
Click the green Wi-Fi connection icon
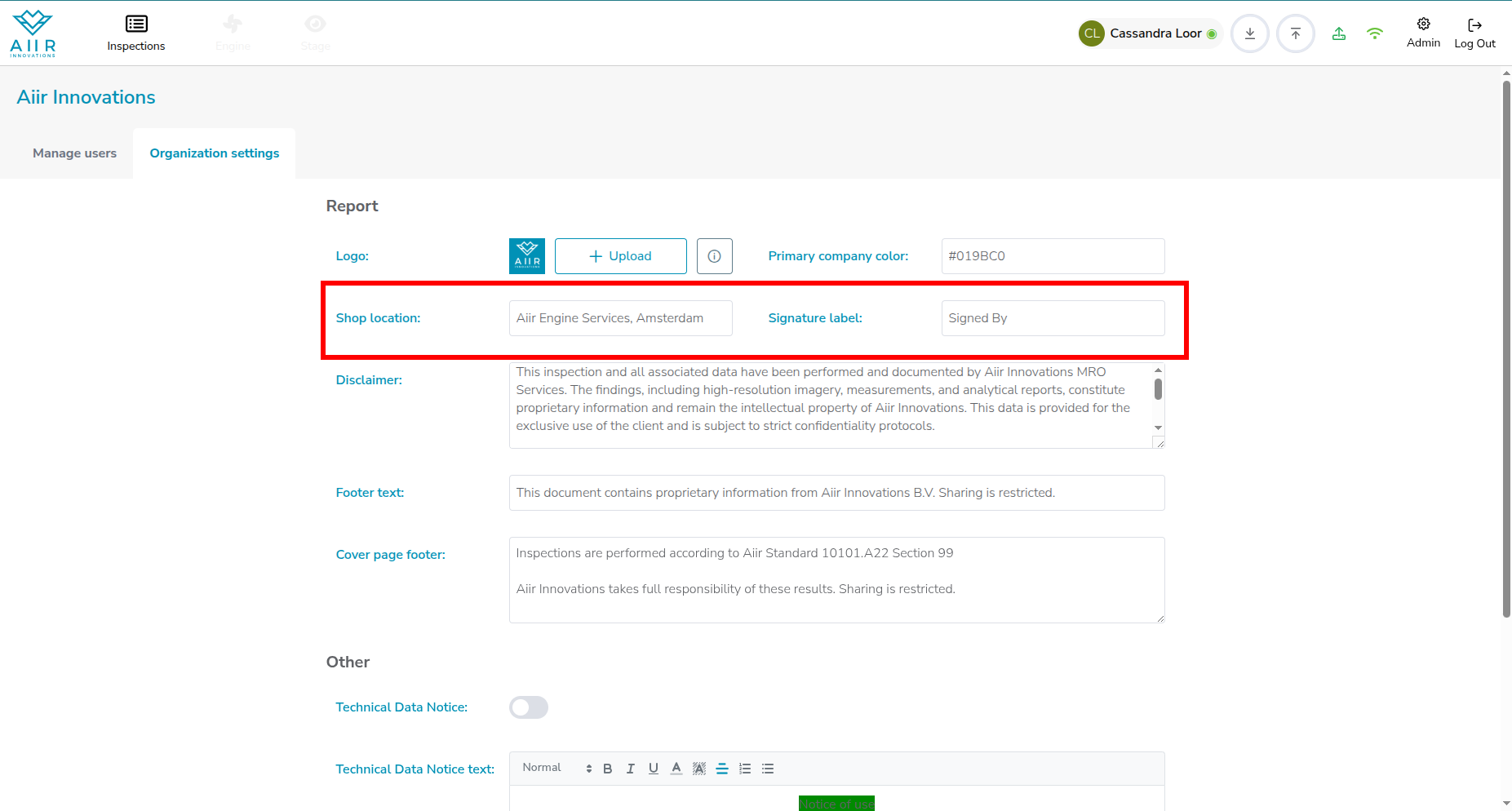[x=1375, y=33]
